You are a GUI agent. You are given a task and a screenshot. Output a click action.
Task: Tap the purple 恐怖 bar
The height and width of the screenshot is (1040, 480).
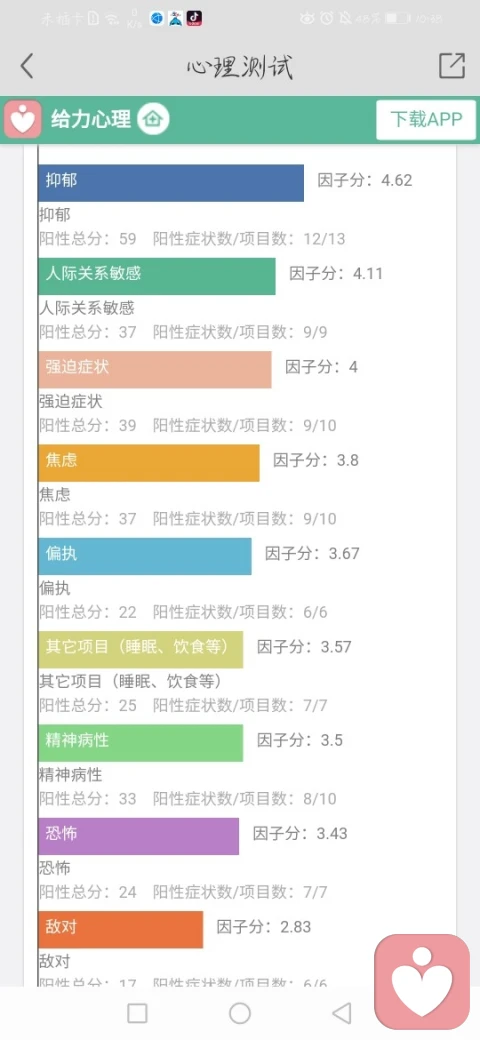139,836
